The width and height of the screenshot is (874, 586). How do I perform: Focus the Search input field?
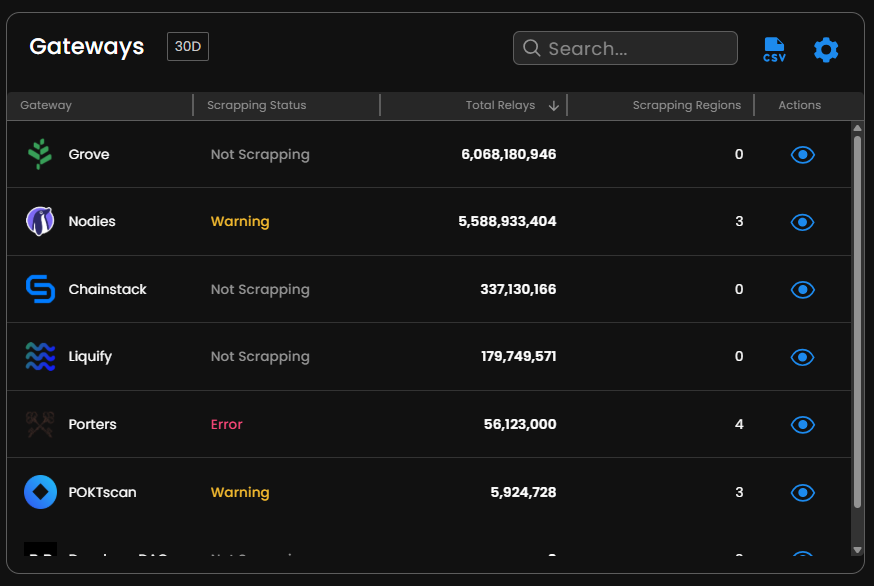[x=625, y=48]
